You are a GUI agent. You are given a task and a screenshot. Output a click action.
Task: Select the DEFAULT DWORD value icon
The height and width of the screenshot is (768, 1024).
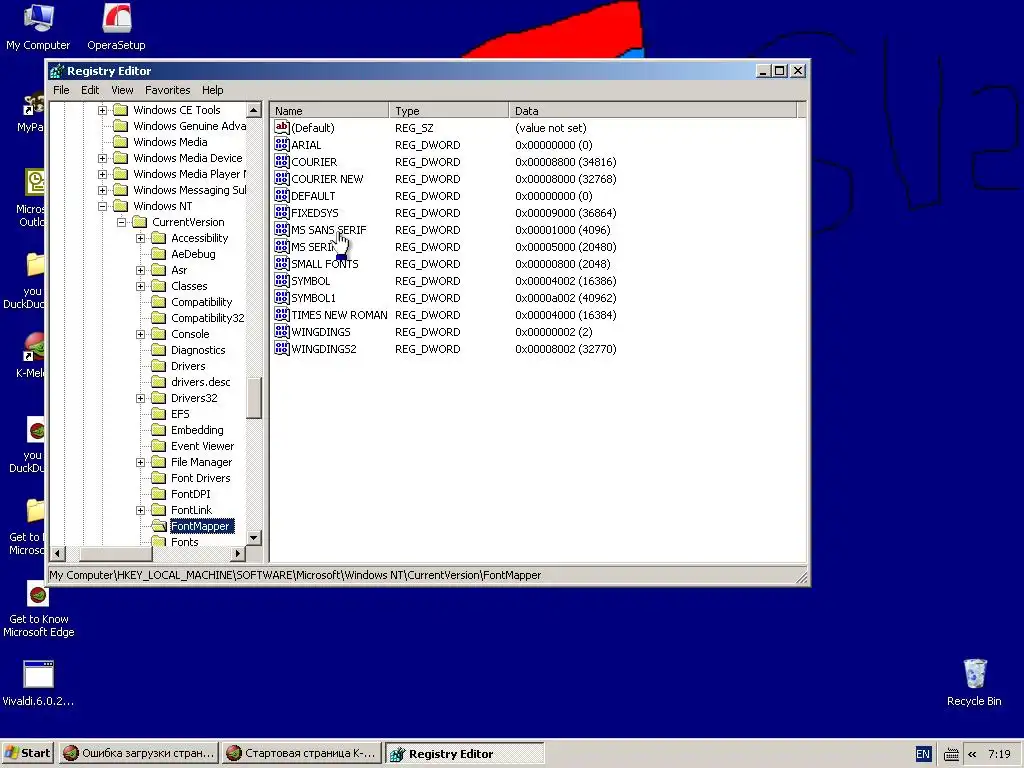tap(281, 195)
